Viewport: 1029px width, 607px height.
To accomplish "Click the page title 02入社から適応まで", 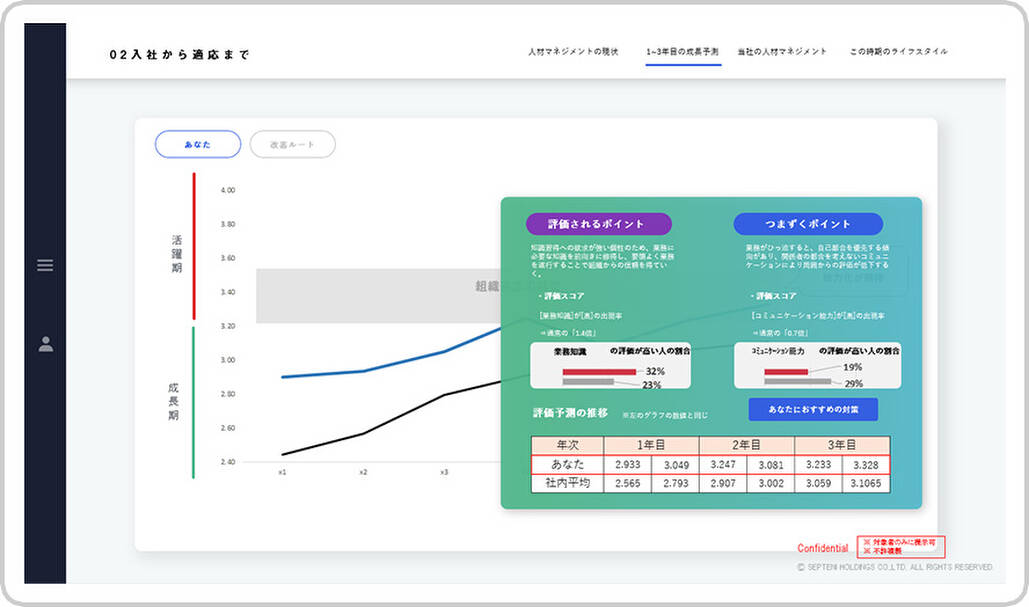I will click(179, 55).
